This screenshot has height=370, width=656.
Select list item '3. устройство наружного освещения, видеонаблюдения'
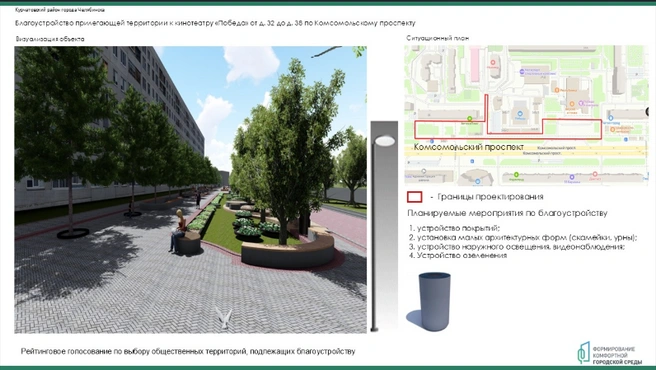[x=517, y=247]
